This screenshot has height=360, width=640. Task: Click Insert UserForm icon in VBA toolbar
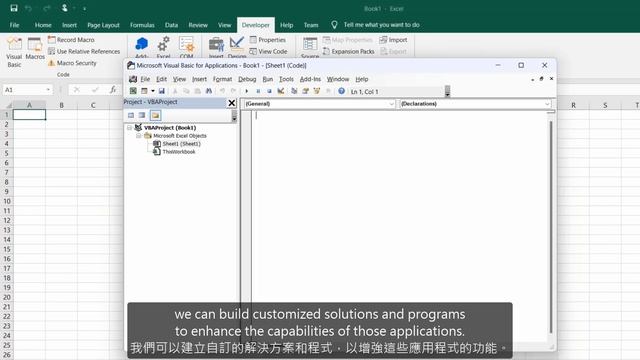(x=144, y=91)
